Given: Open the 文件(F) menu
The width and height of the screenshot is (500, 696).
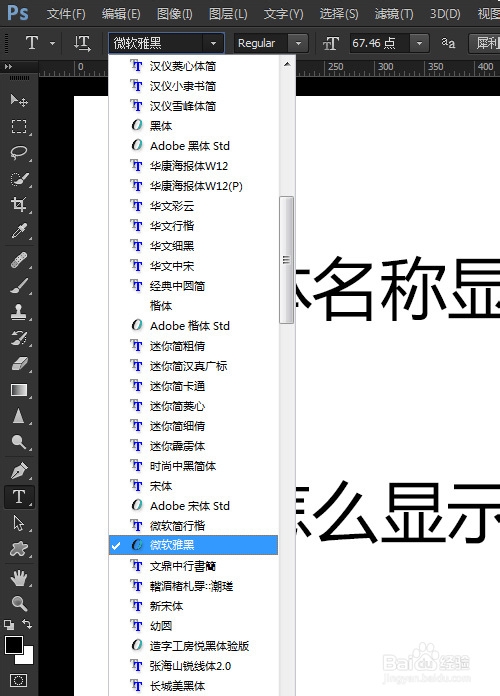Looking at the screenshot, I should point(66,14).
